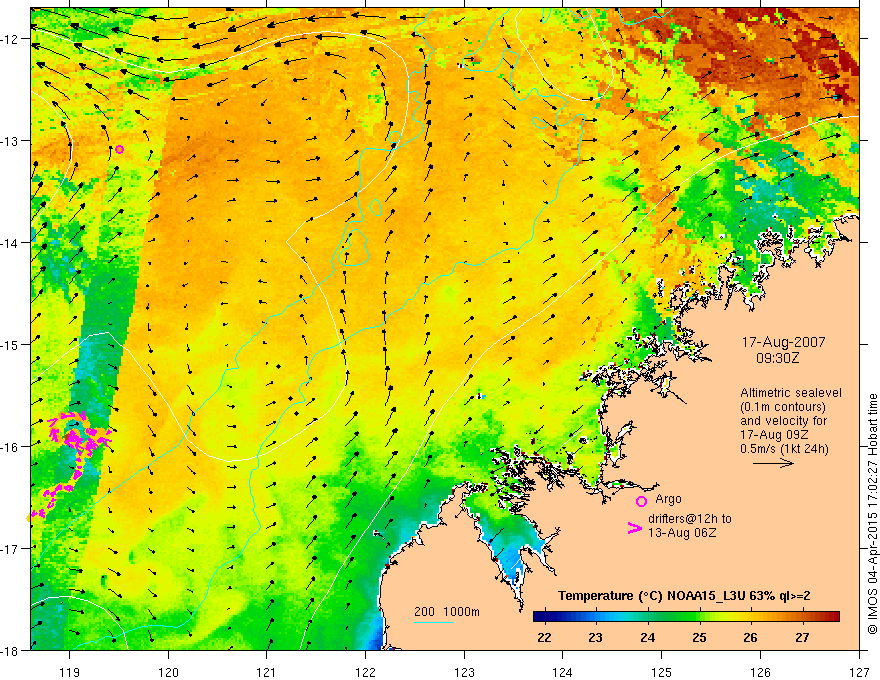Screen dimensions: 880x680
Task: Click the latitude axis label '-14'
Action: (x=9, y=243)
